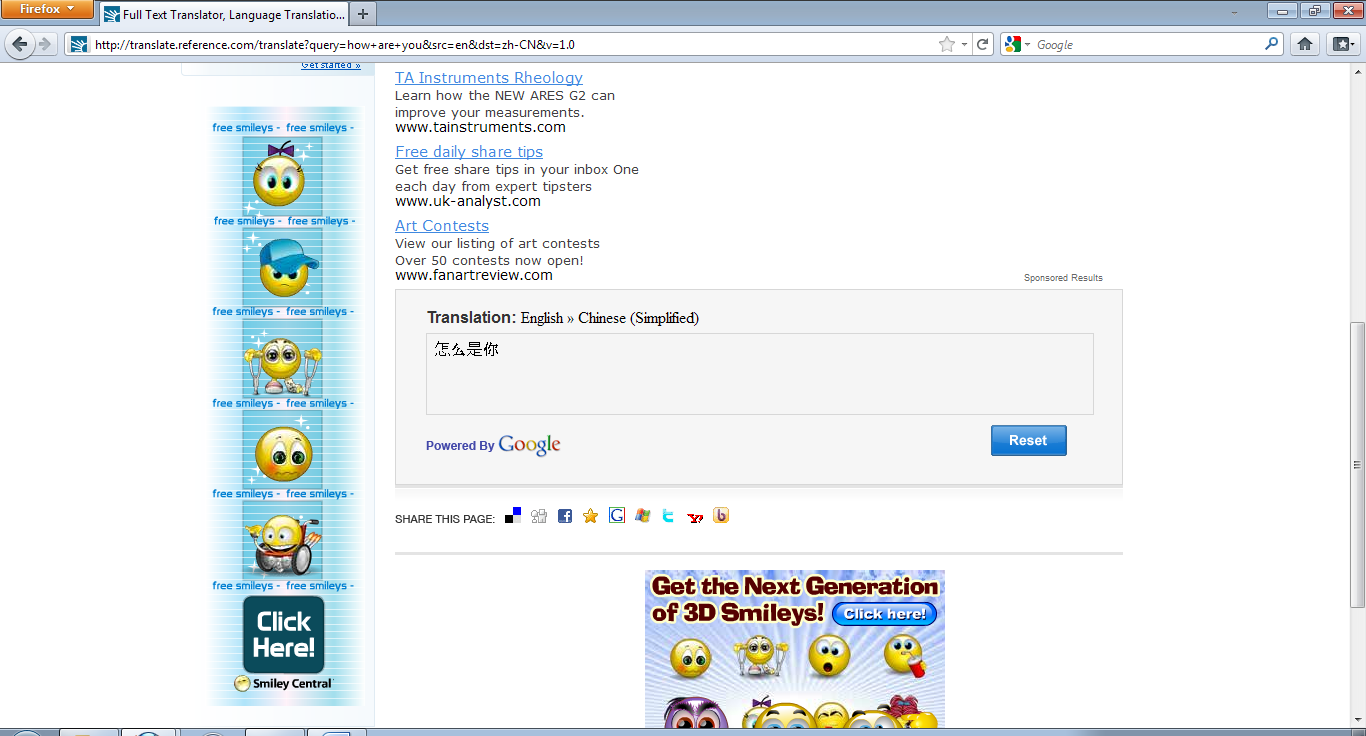Share page on Twitter icon
The image size is (1366, 736).
[x=668, y=516]
